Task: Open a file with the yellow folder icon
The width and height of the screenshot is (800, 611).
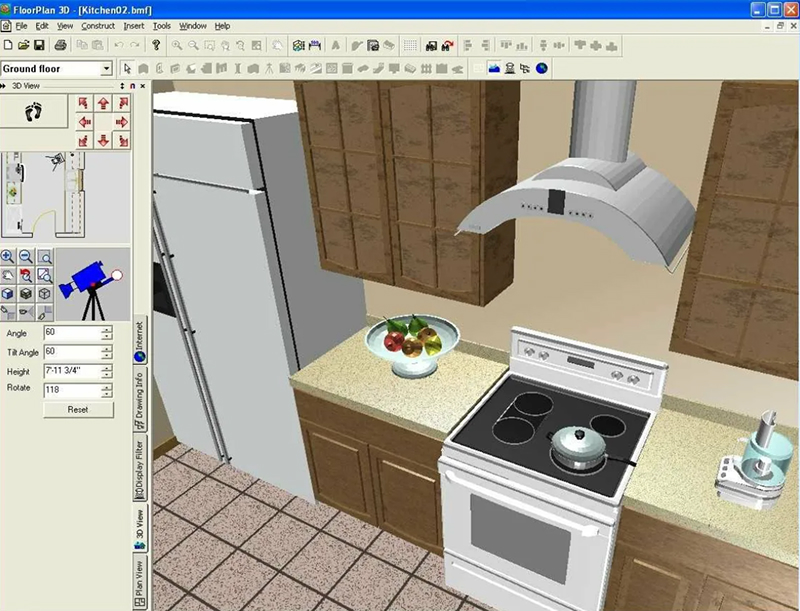Action: pos(23,45)
